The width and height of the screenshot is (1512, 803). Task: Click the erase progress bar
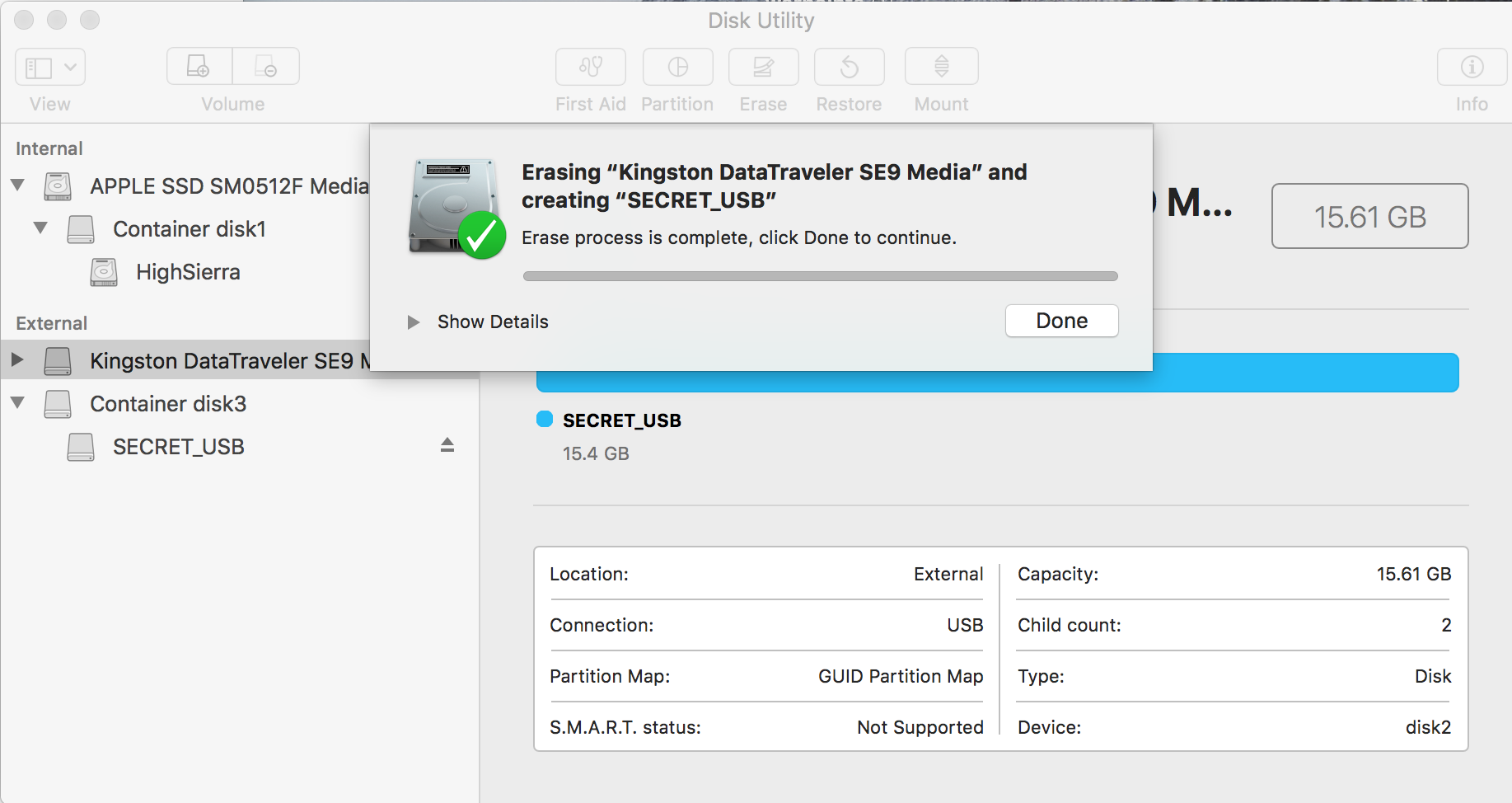click(x=821, y=276)
